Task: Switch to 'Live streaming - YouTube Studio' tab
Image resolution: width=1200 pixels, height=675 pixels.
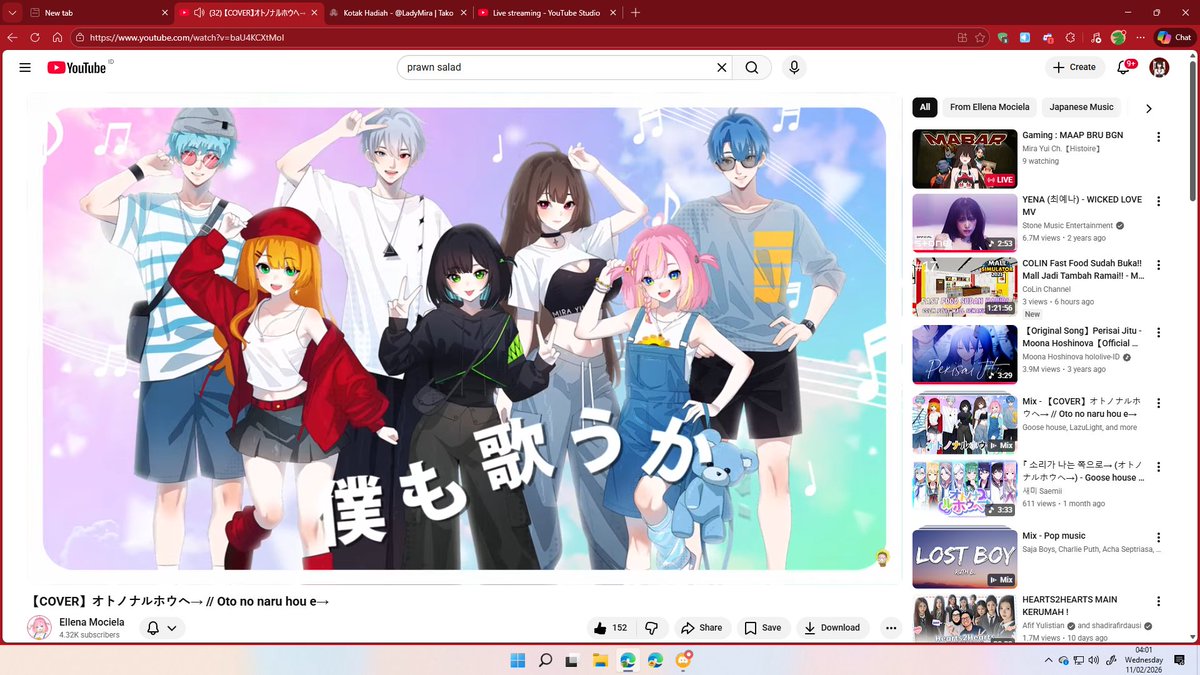Action: tap(545, 12)
